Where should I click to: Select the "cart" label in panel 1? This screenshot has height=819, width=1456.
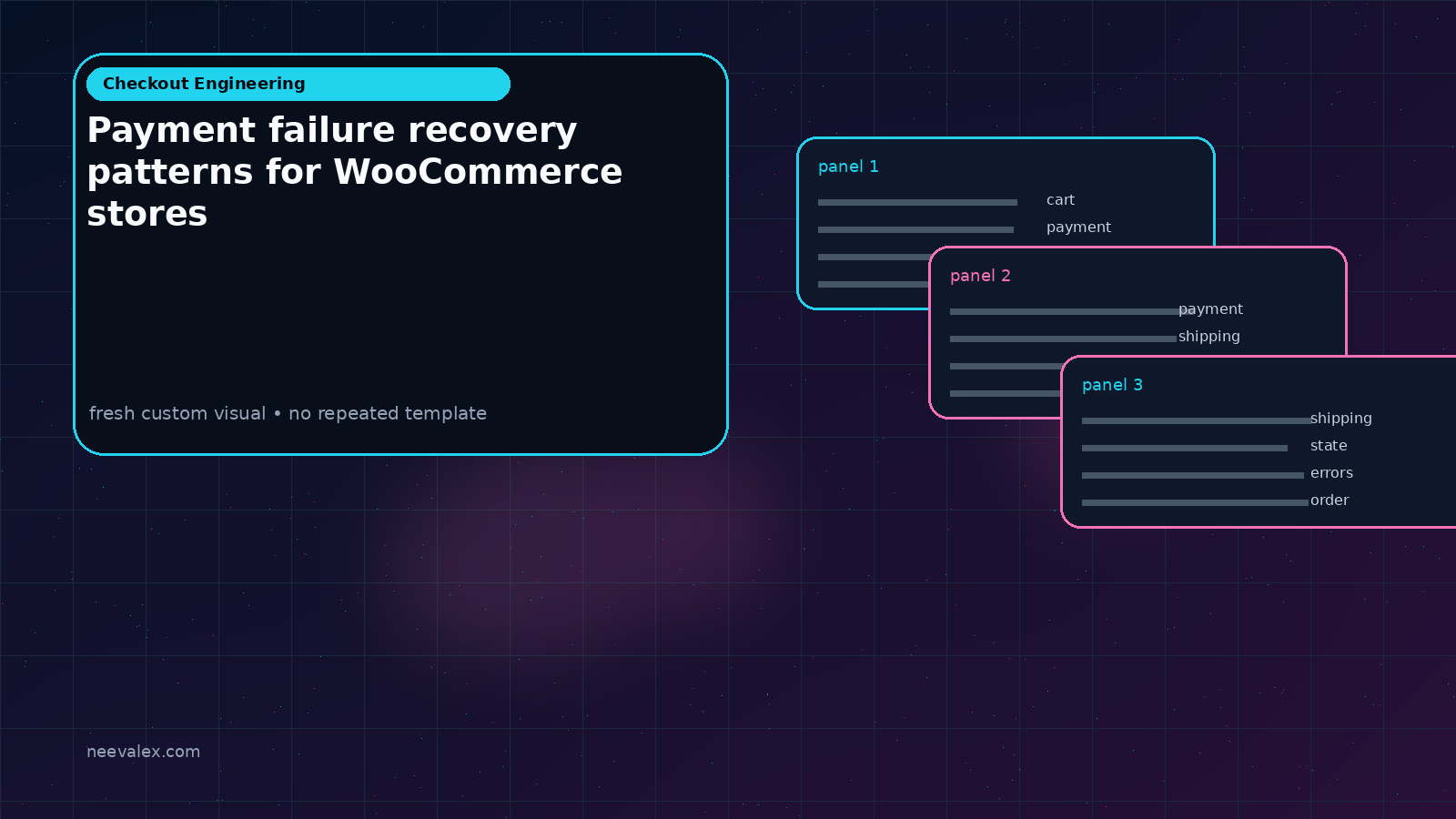pyautogui.click(x=1060, y=200)
